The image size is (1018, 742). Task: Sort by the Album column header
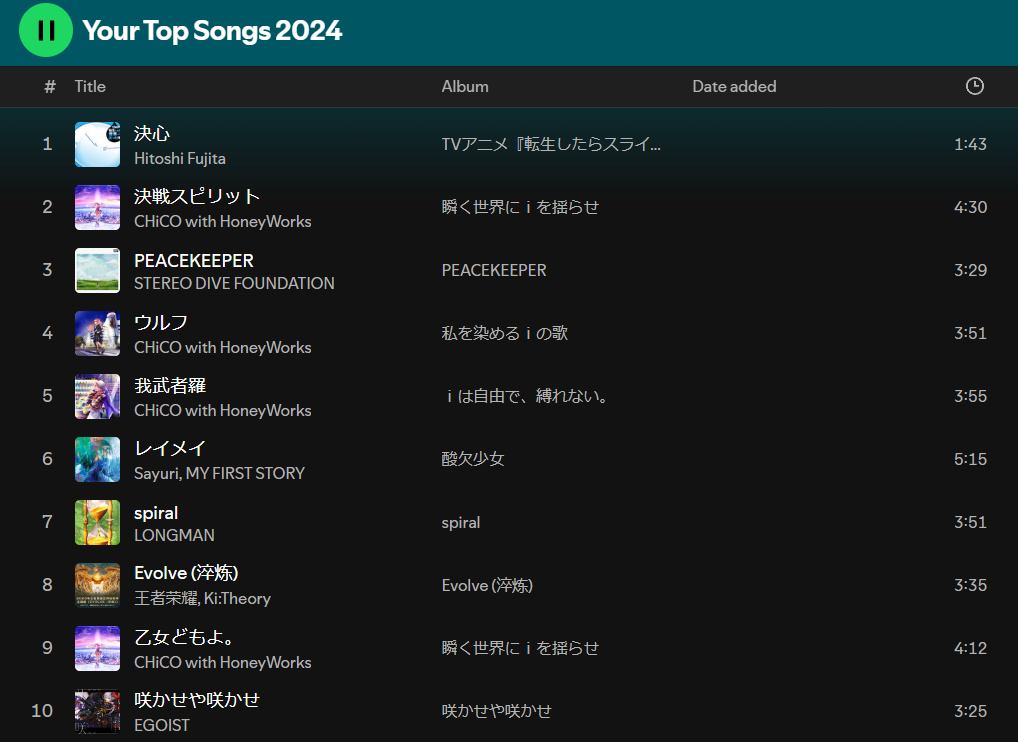pos(465,86)
